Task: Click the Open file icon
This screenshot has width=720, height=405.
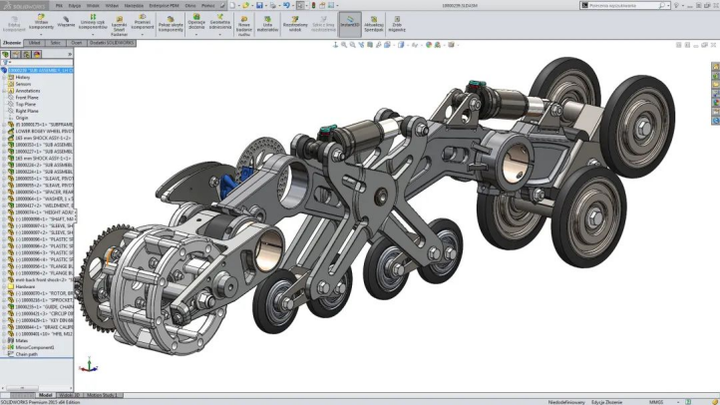Action: [x=246, y=6]
